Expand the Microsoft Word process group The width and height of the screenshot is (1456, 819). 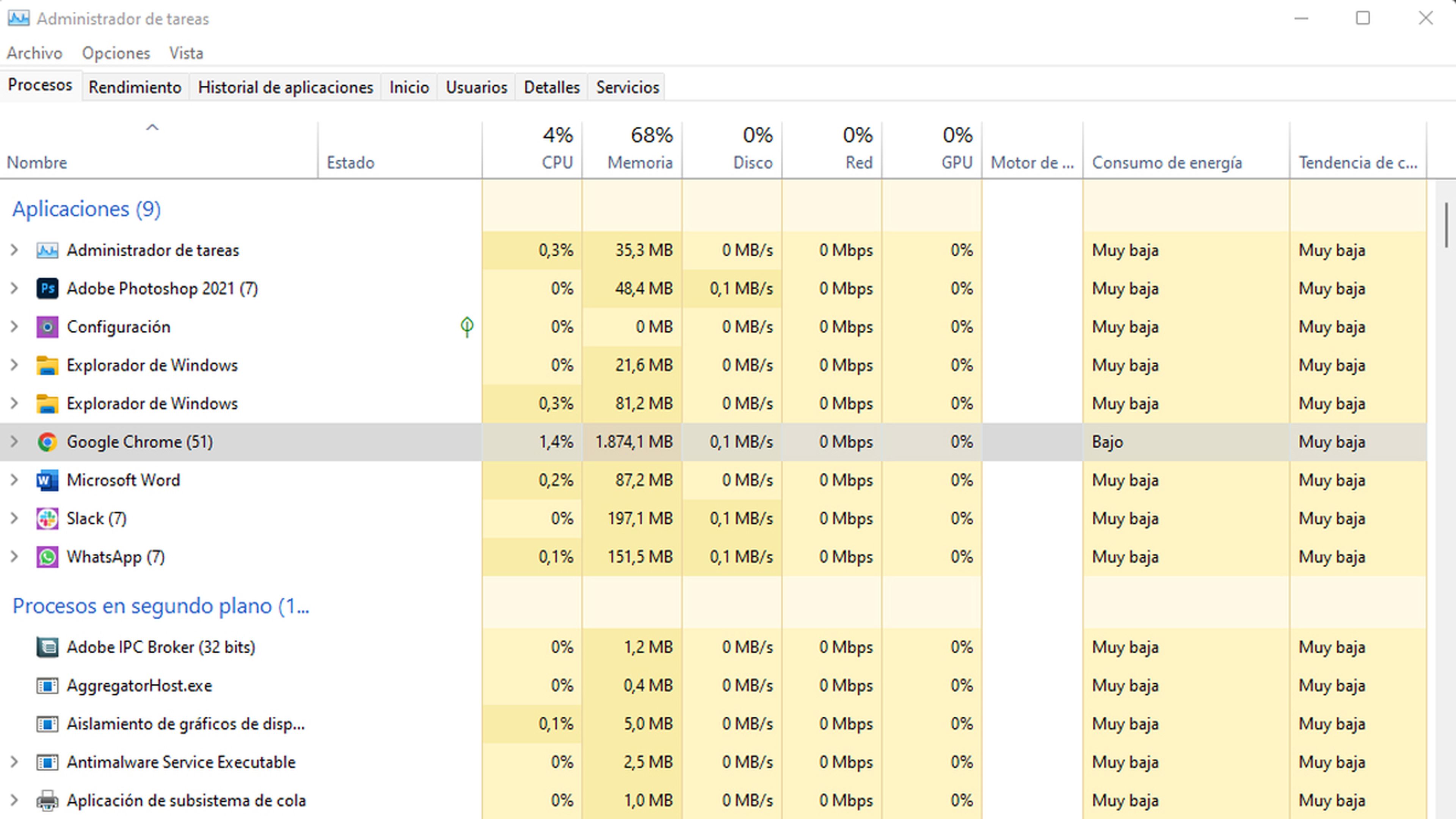14,480
